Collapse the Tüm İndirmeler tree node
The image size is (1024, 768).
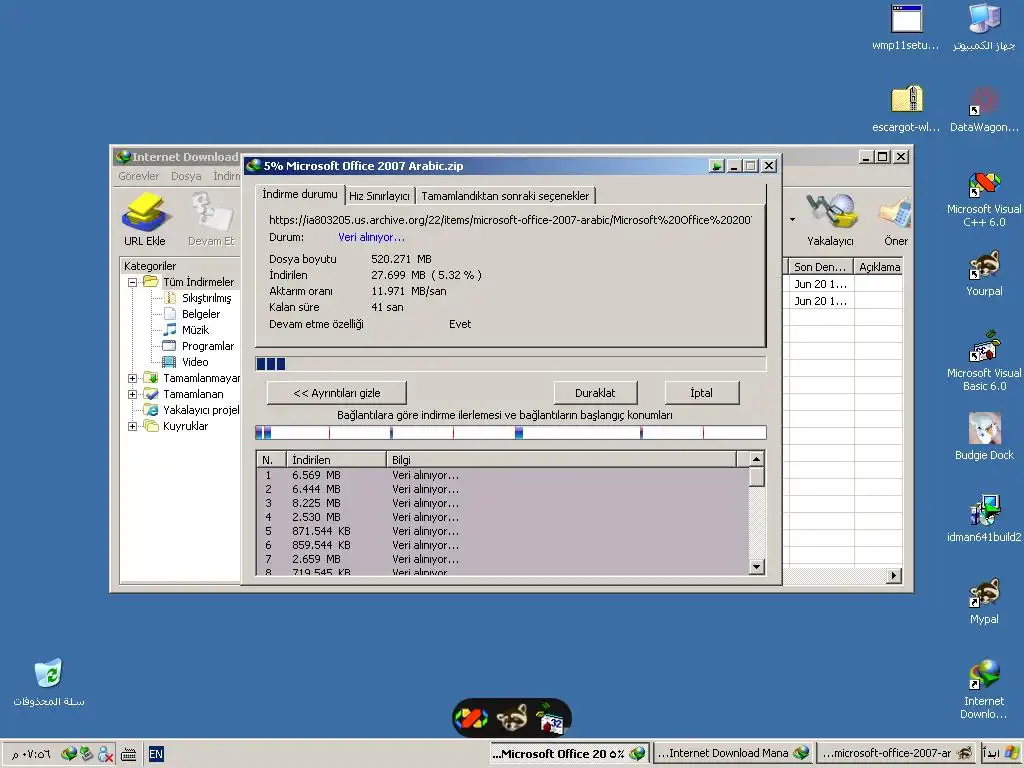(133, 282)
